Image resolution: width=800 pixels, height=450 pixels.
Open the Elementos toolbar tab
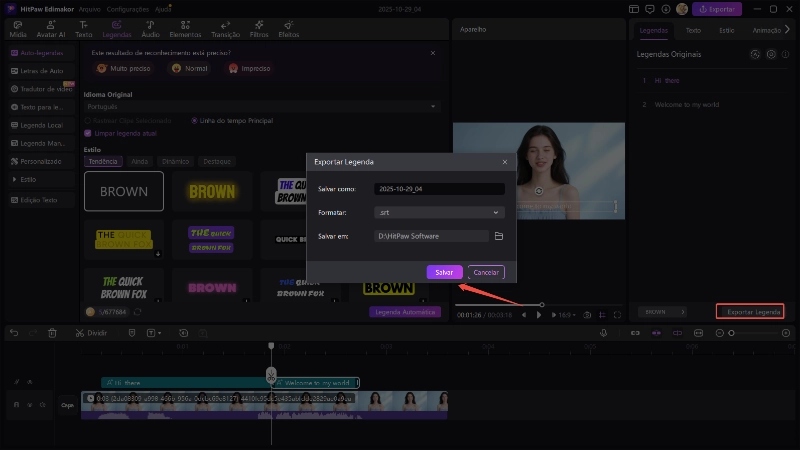(184, 27)
